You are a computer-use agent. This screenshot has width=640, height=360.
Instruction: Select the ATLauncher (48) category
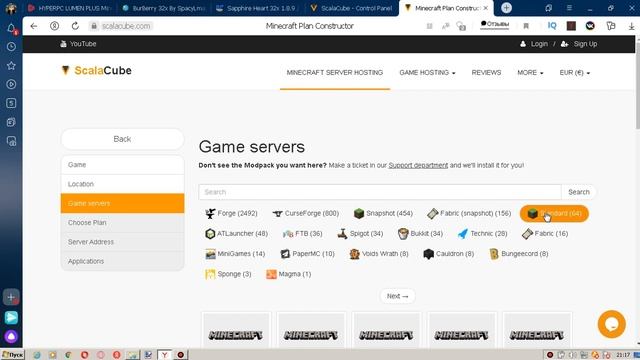(237, 233)
